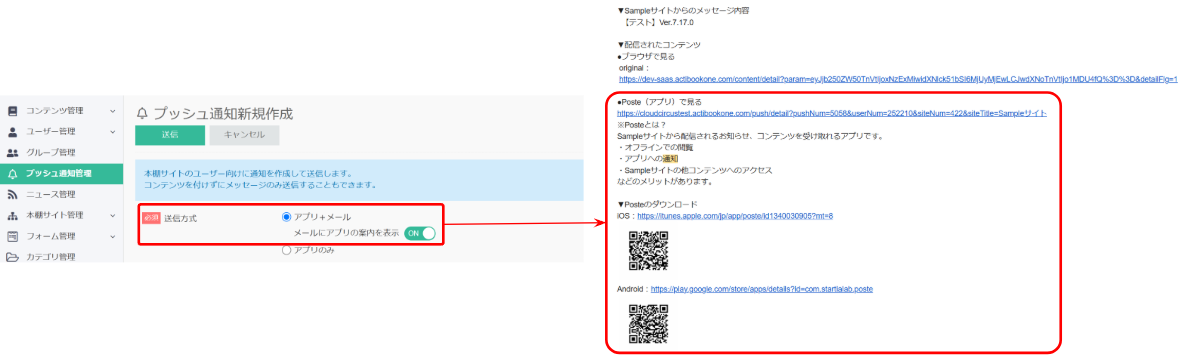Click the ※Posteとは？ text
Screen dimensions: 1193x361
[x=642, y=124]
